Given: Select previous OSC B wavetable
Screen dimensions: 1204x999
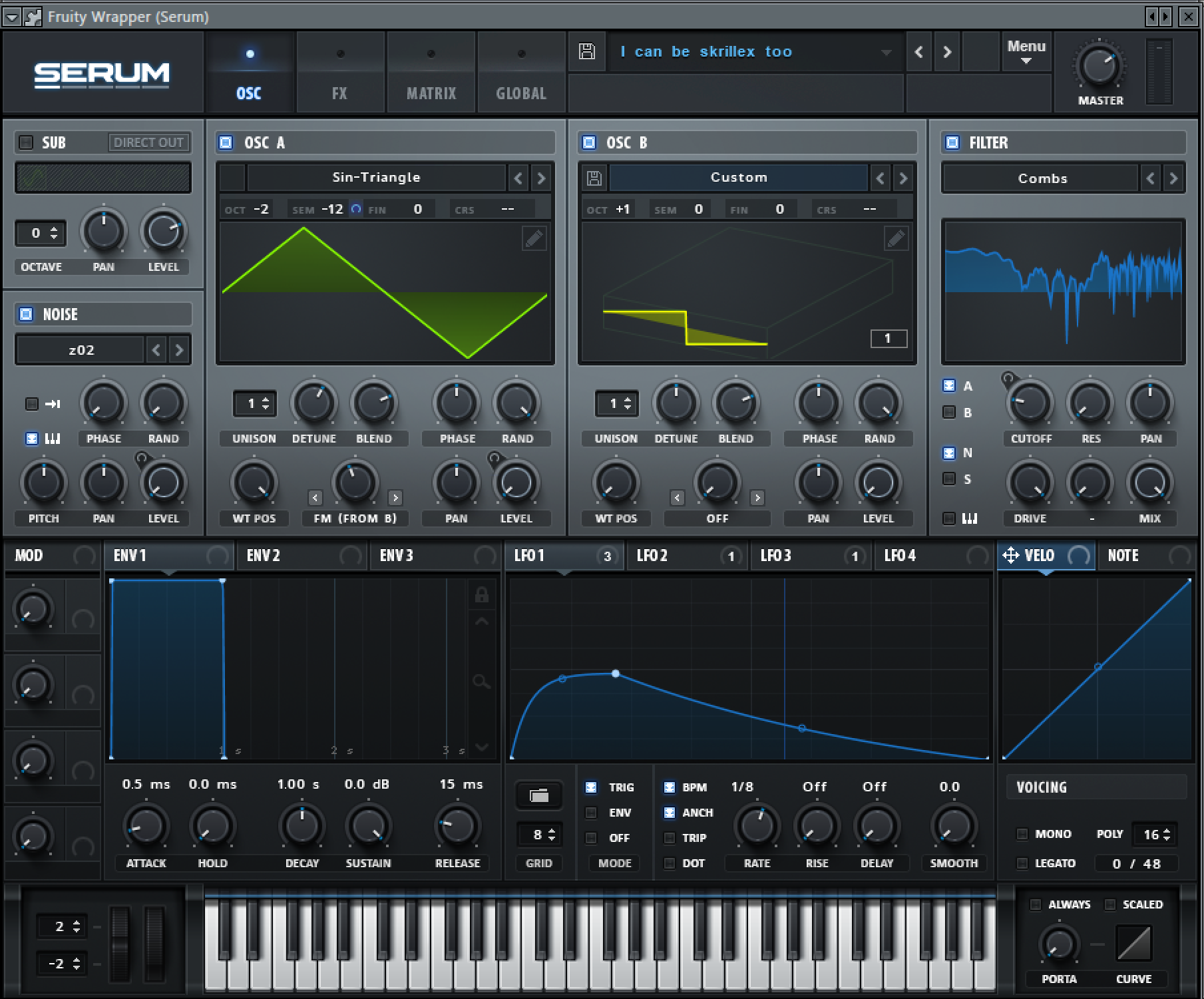Looking at the screenshot, I should click(881, 178).
